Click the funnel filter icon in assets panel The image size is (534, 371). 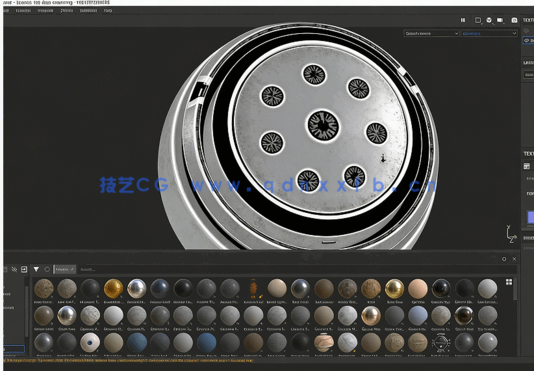36,269
